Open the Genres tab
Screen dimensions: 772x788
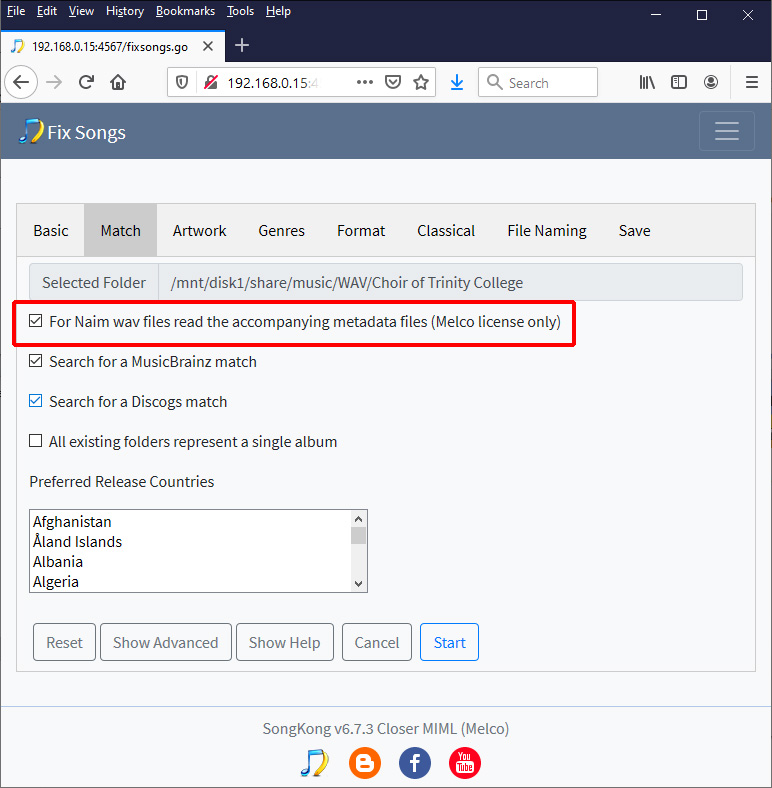coord(281,231)
